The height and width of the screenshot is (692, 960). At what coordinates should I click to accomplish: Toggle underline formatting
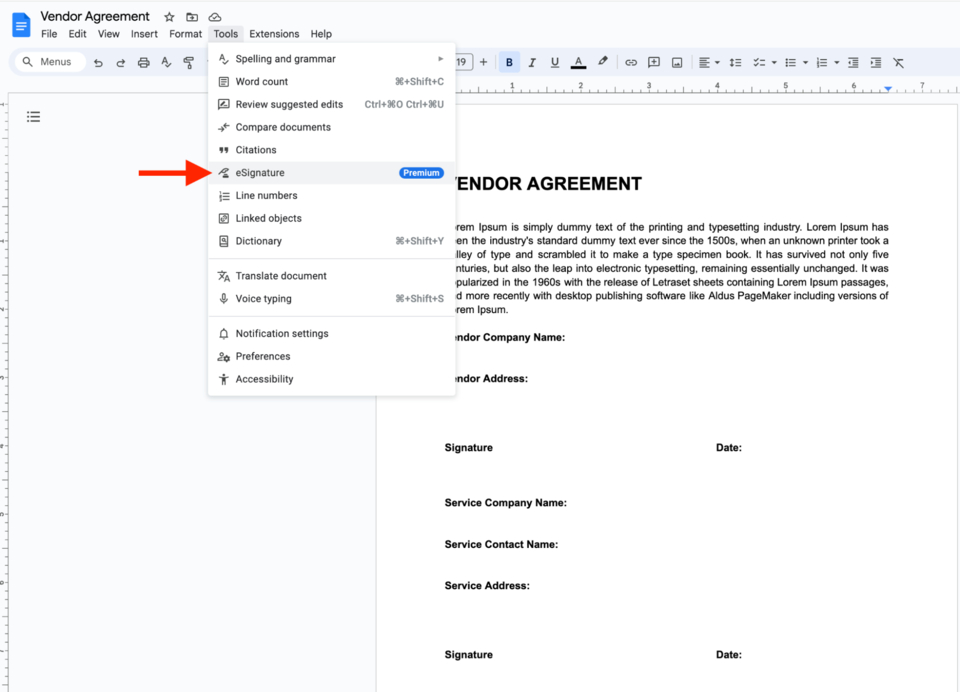pyautogui.click(x=555, y=62)
